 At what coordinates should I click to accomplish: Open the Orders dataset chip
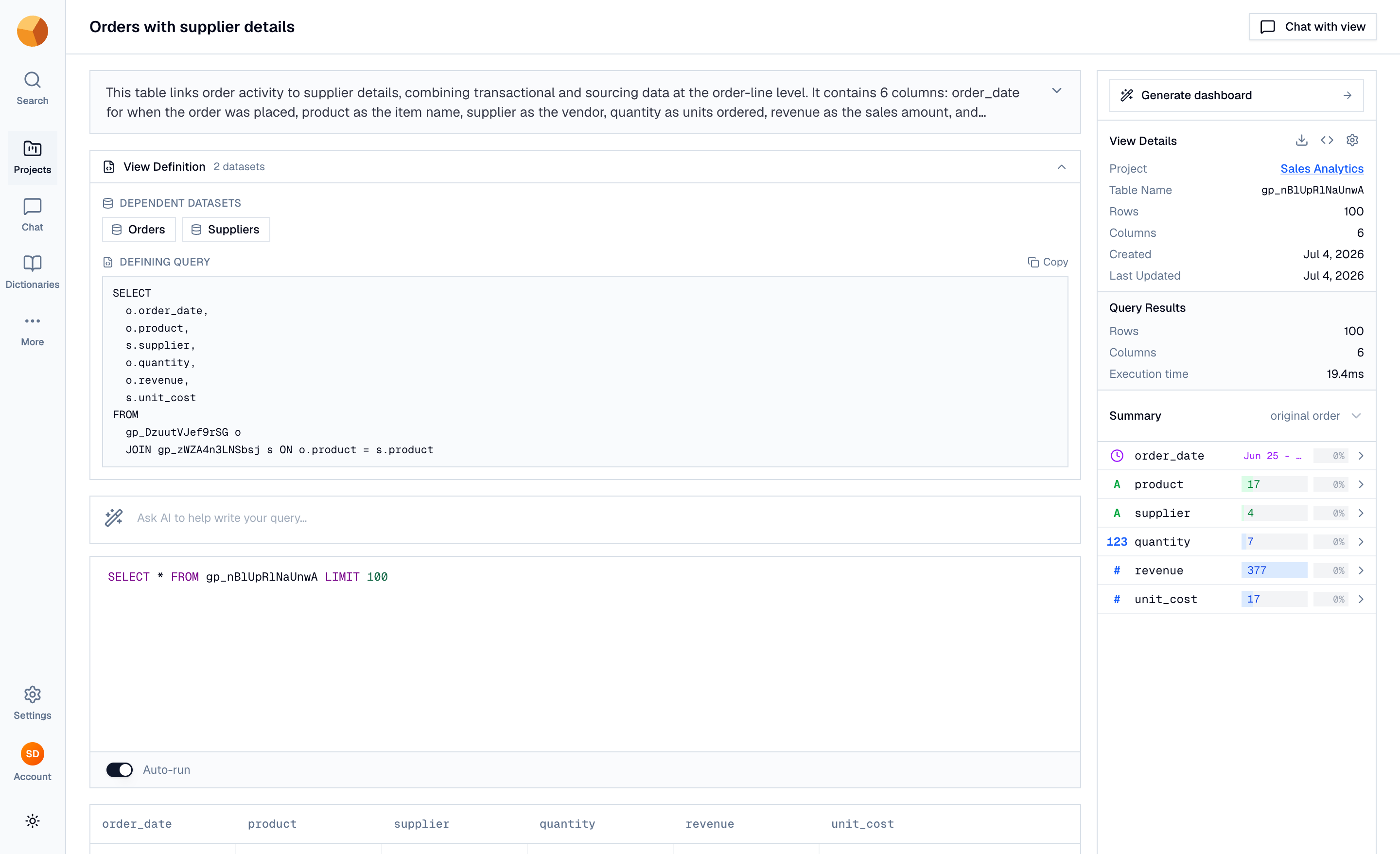[x=139, y=230]
